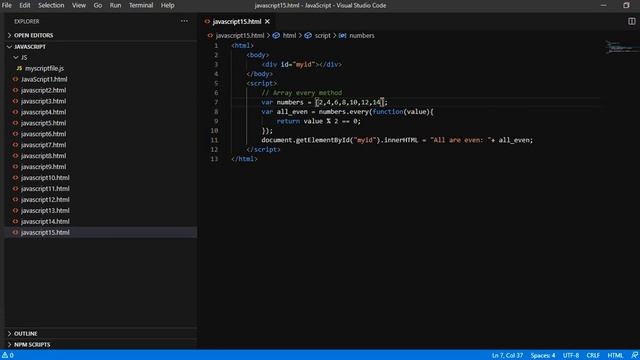Click 'all_even' variable on line 8
The image size is (640, 360).
point(292,112)
